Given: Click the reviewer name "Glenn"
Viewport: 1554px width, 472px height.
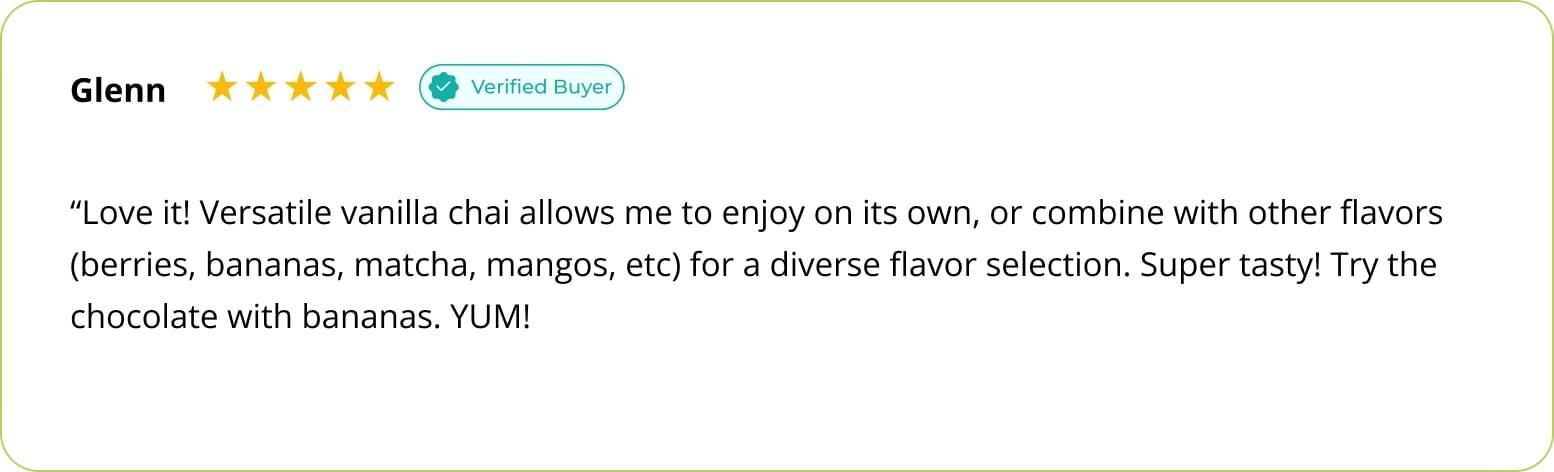Looking at the screenshot, I should [118, 90].
